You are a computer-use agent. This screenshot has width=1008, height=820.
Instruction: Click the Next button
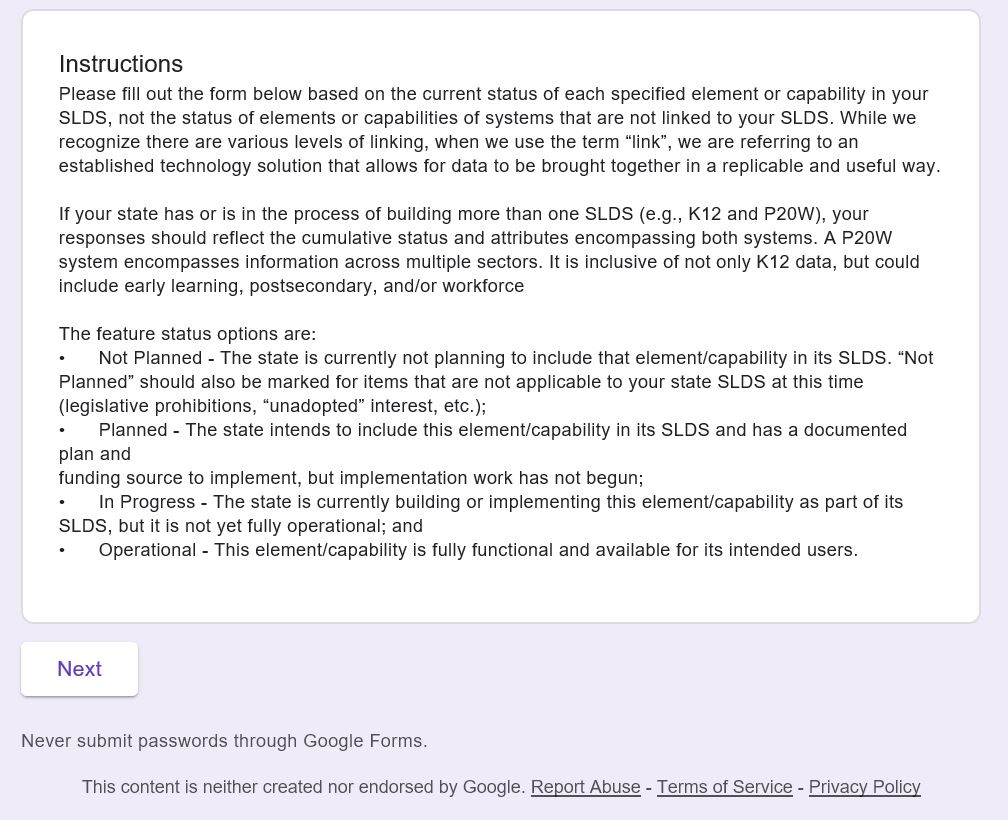point(79,669)
